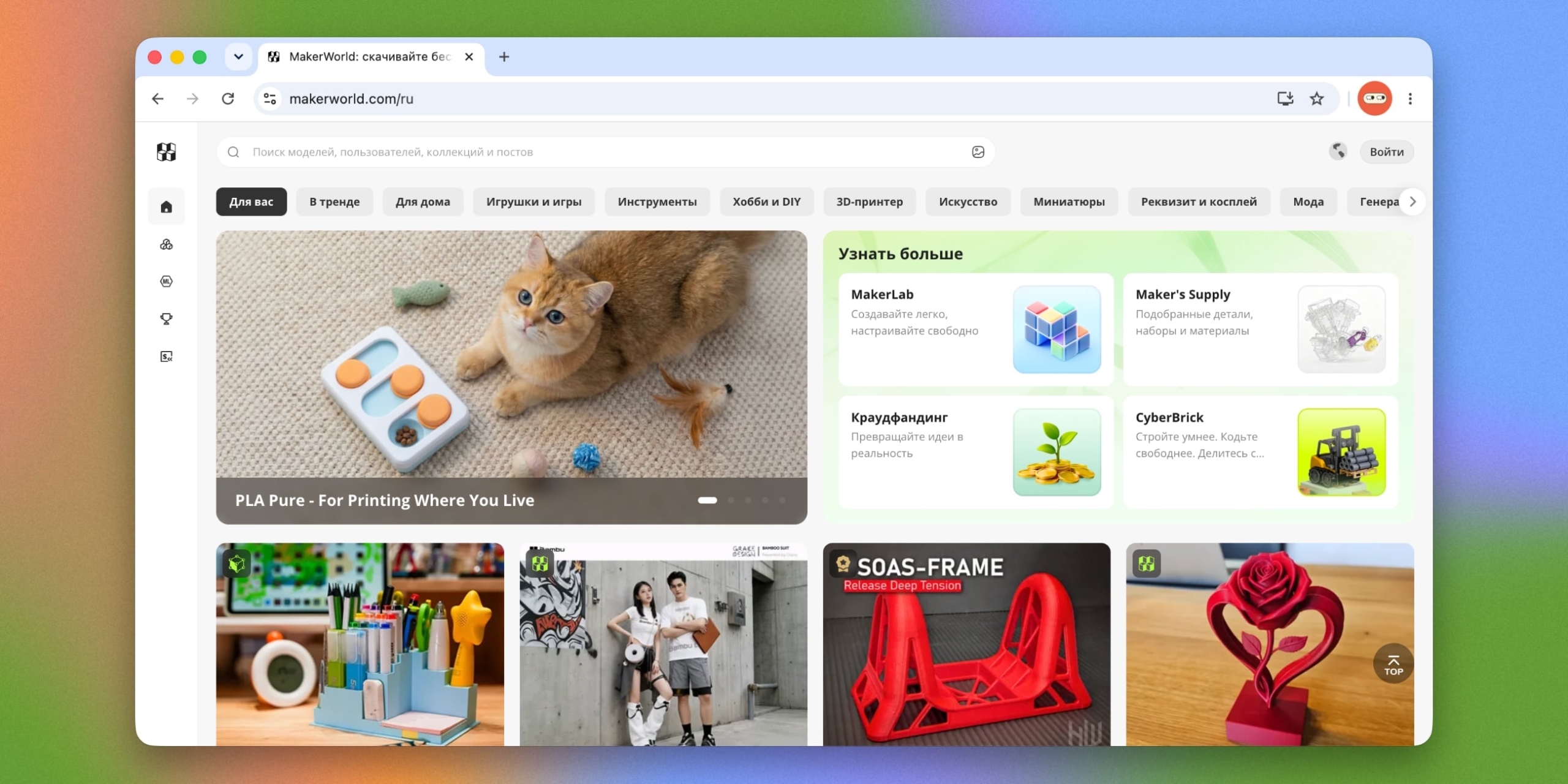Screen dimensions: 1568x784
Task: Switch to the 3D-принтер category
Action: [870, 202]
